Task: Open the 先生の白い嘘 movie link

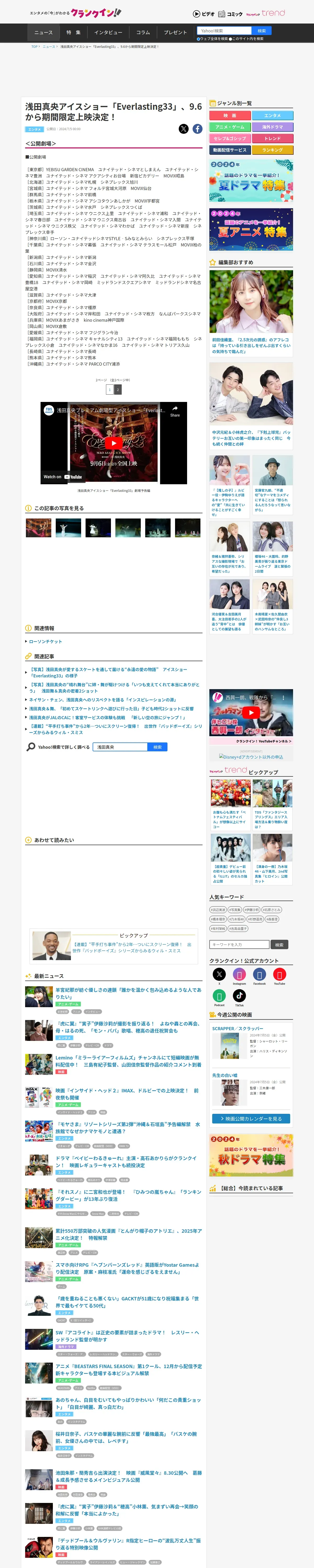Action: coord(225,1076)
